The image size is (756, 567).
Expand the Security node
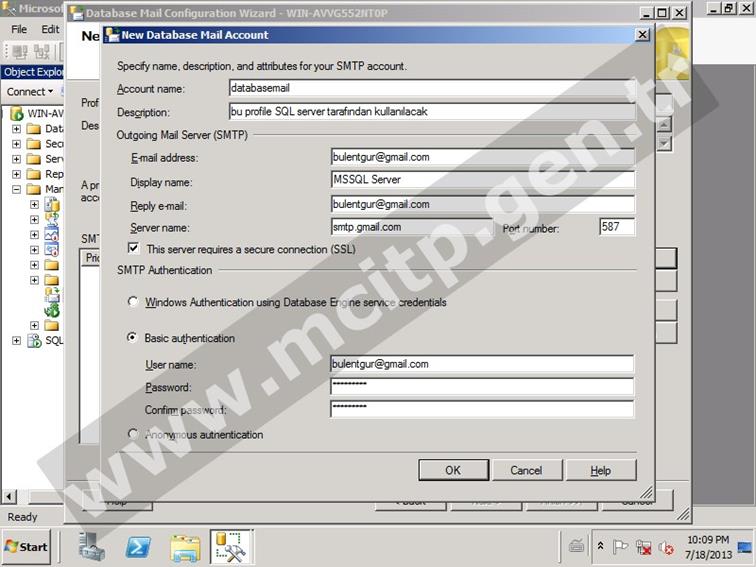click(16, 144)
